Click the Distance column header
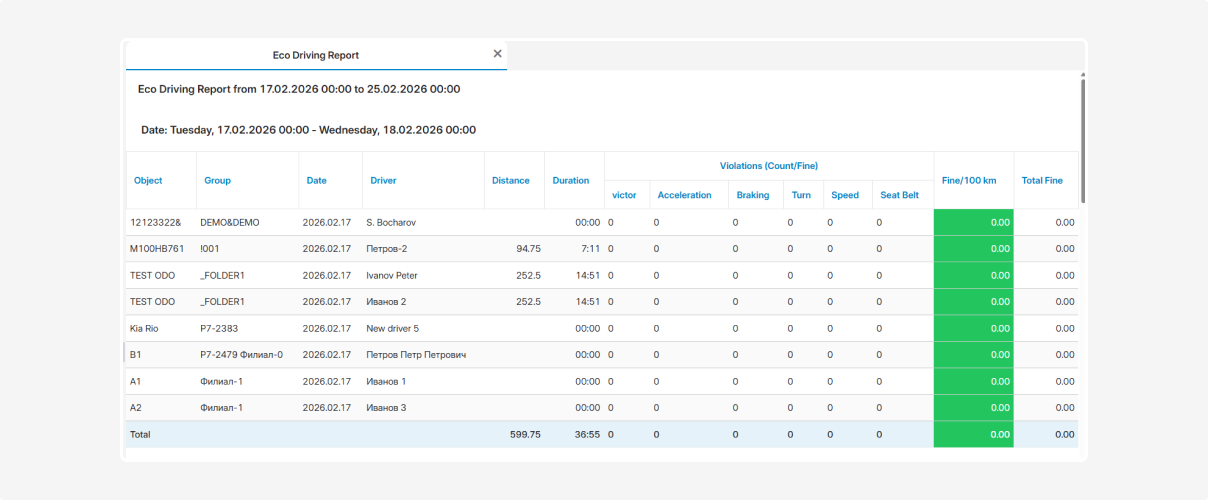The height and width of the screenshot is (500, 1208). [511, 181]
